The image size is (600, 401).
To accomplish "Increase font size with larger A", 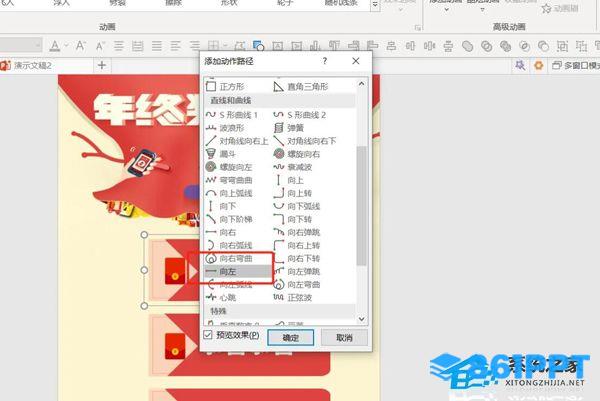I will point(80,46).
